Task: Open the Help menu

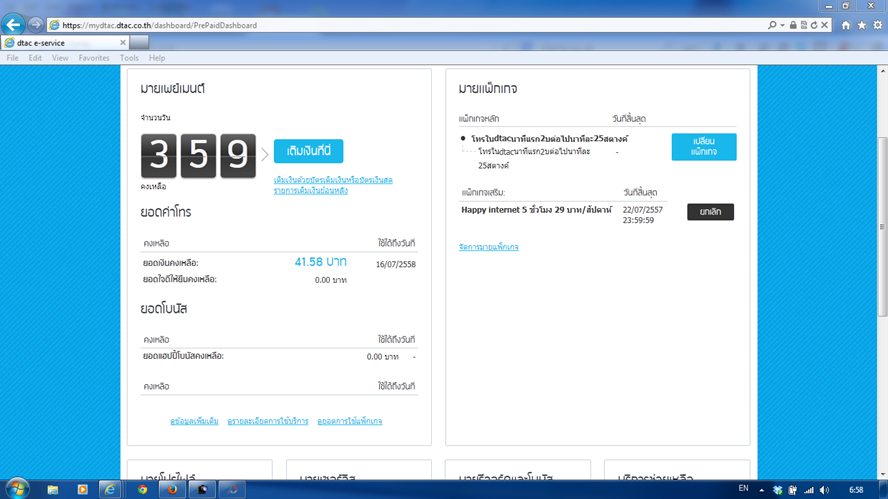Action: coord(157,58)
